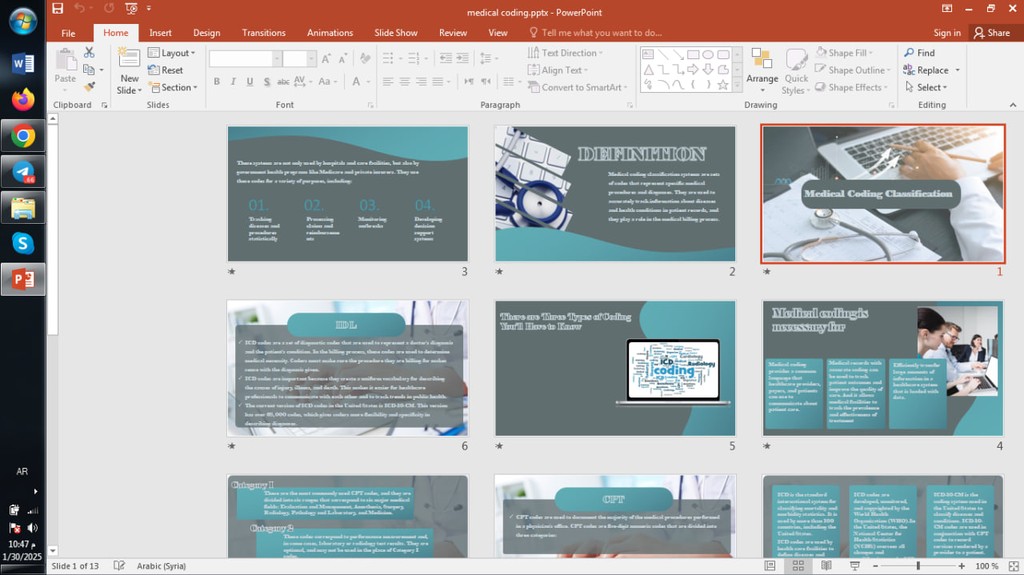This screenshot has height=575, width=1024.
Task: Click Decrease List Level indent icon
Action: click(x=445, y=59)
